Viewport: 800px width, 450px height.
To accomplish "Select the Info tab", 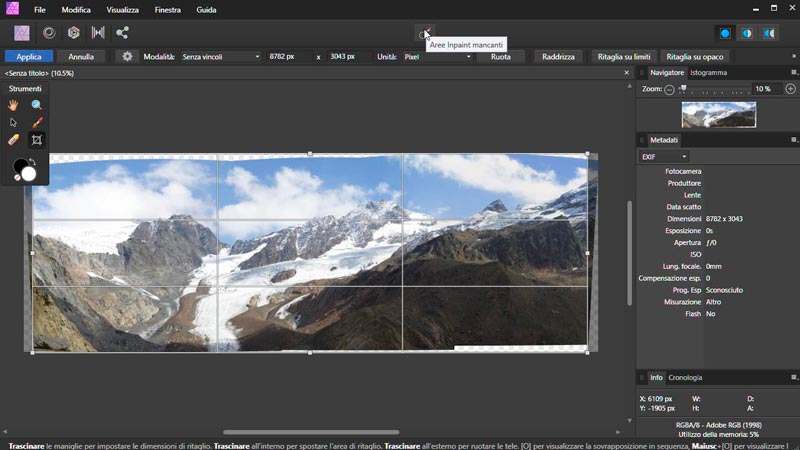I will (656, 378).
